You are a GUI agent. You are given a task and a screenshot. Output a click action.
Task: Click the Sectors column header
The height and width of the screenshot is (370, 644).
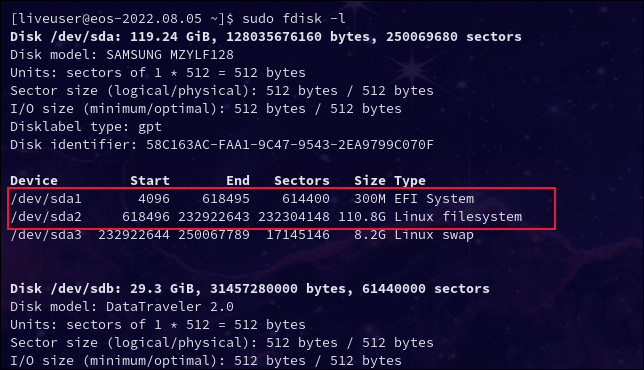click(302, 181)
